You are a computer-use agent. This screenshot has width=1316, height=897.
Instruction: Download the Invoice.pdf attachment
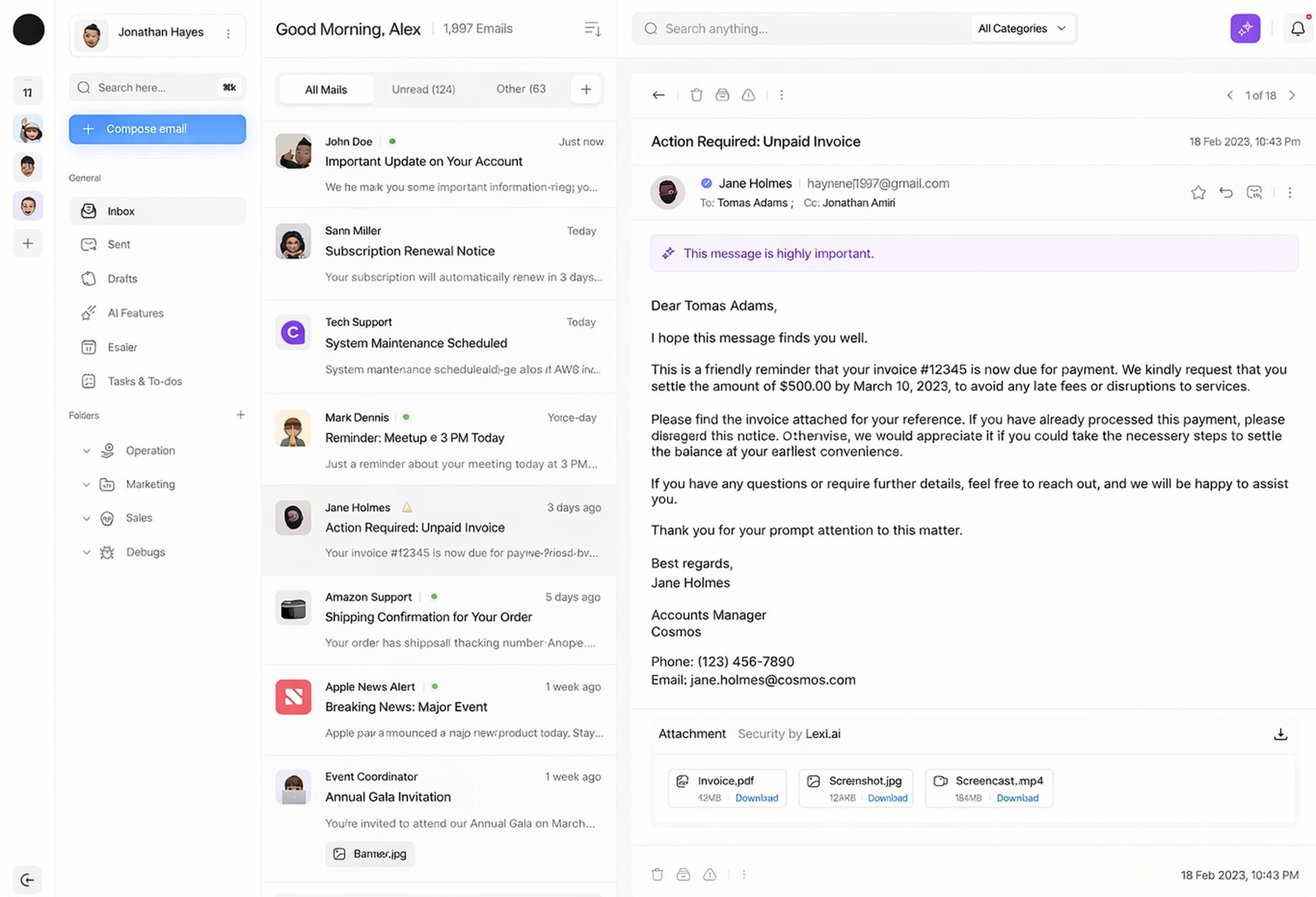757,798
